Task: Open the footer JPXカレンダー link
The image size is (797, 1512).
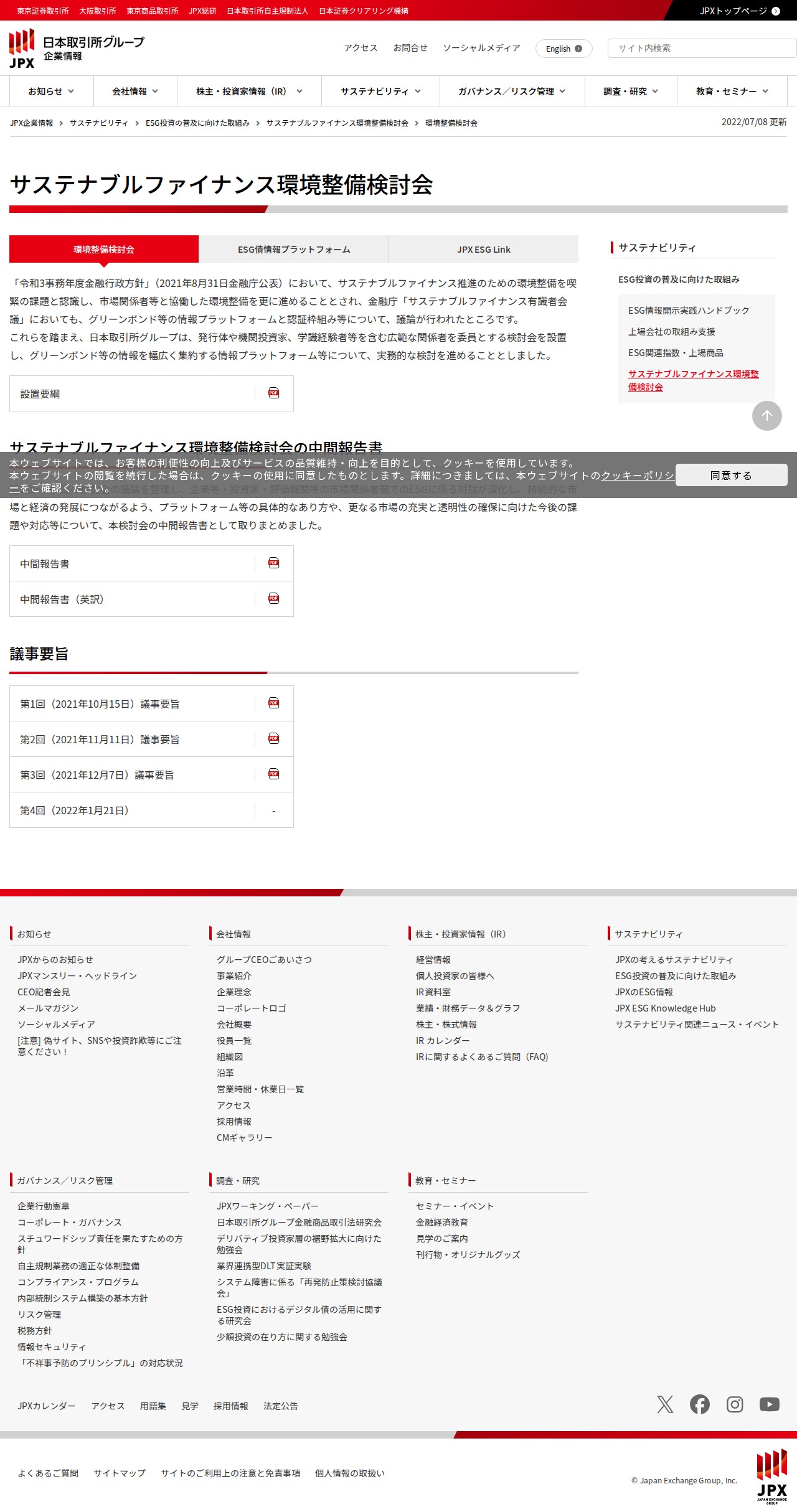Action: point(47,1406)
